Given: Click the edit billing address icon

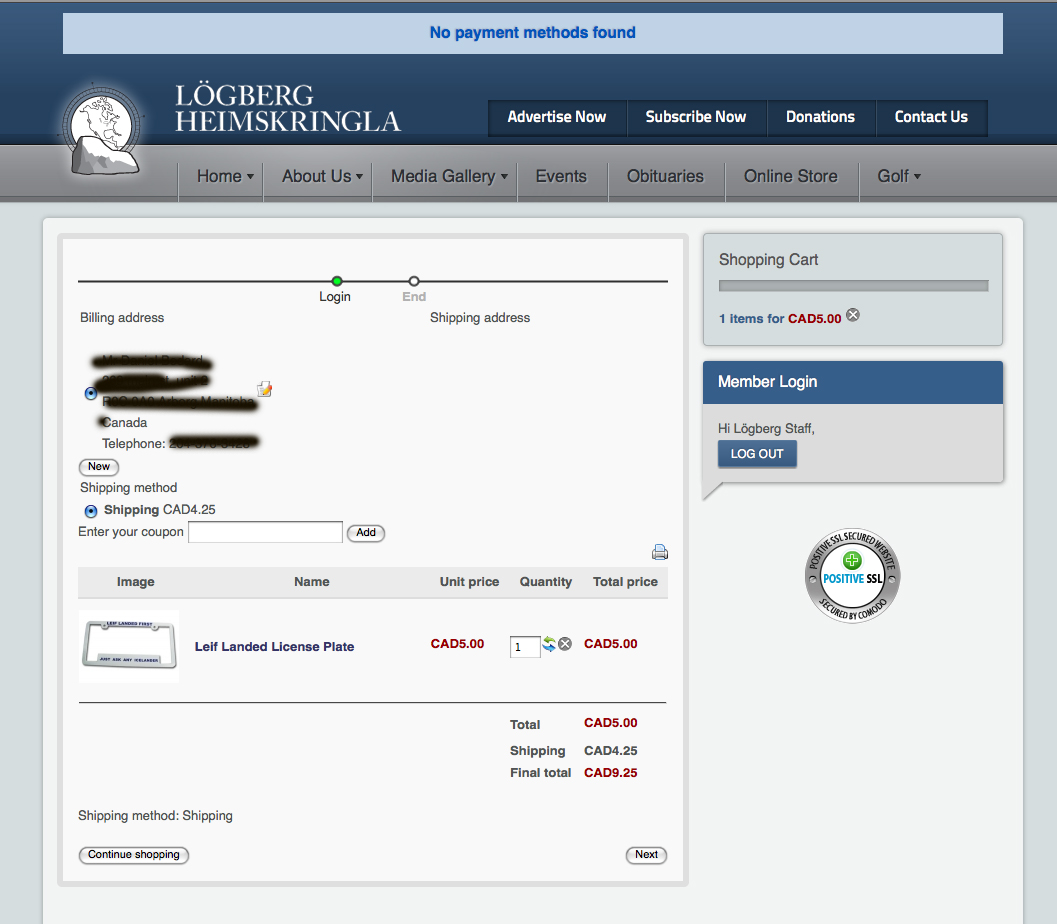Looking at the screenshot, I should click(264, 389).
